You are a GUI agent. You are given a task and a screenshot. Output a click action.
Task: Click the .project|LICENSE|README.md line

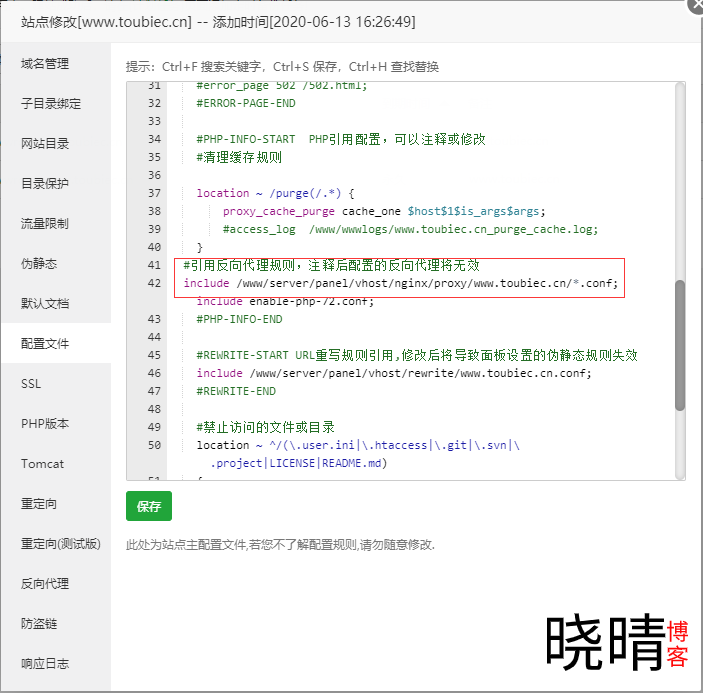click(298, 463)
